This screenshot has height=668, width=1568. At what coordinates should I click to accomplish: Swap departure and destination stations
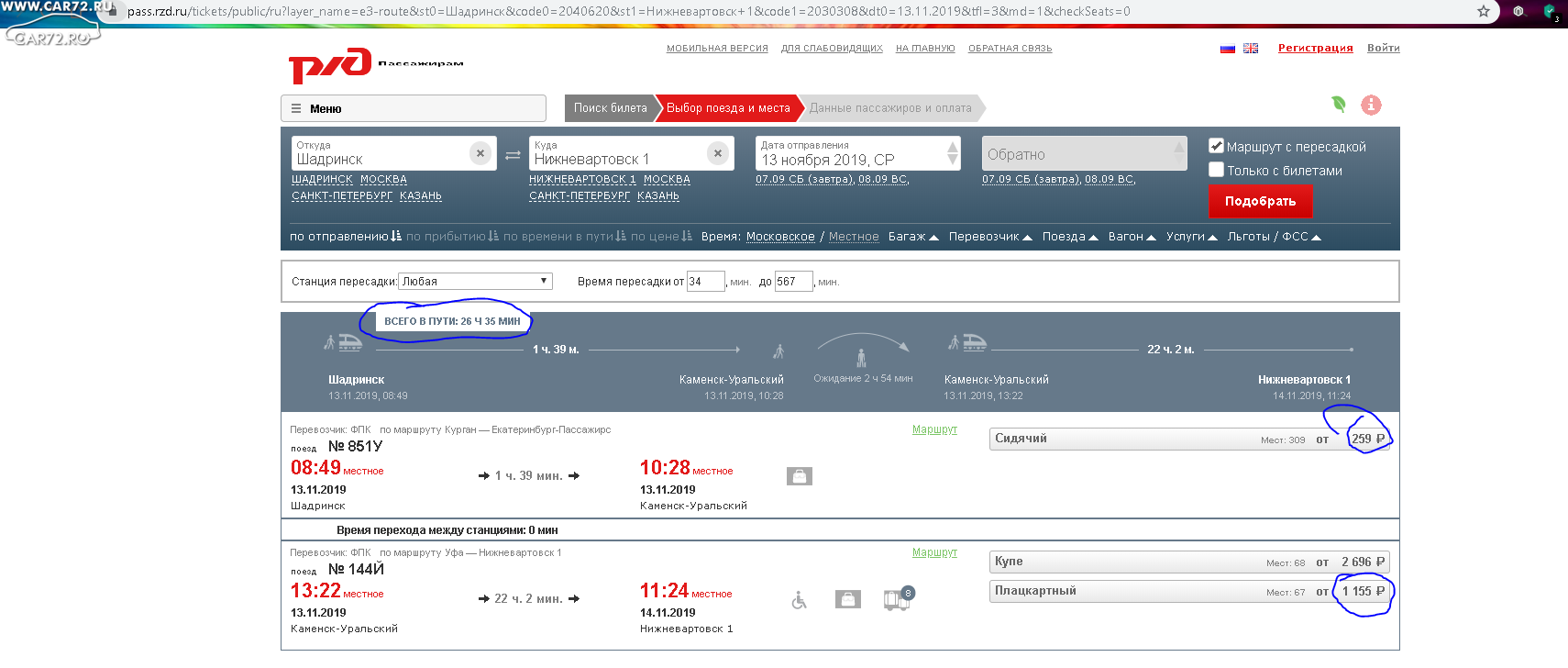pyautogui.click(x=513, y=154)
